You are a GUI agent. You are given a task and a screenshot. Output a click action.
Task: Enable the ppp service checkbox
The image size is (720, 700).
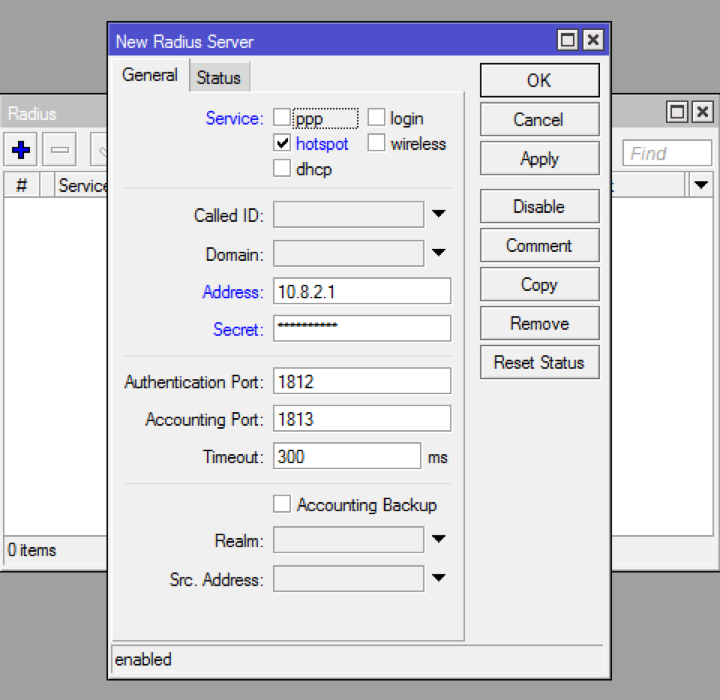point(282,118)
